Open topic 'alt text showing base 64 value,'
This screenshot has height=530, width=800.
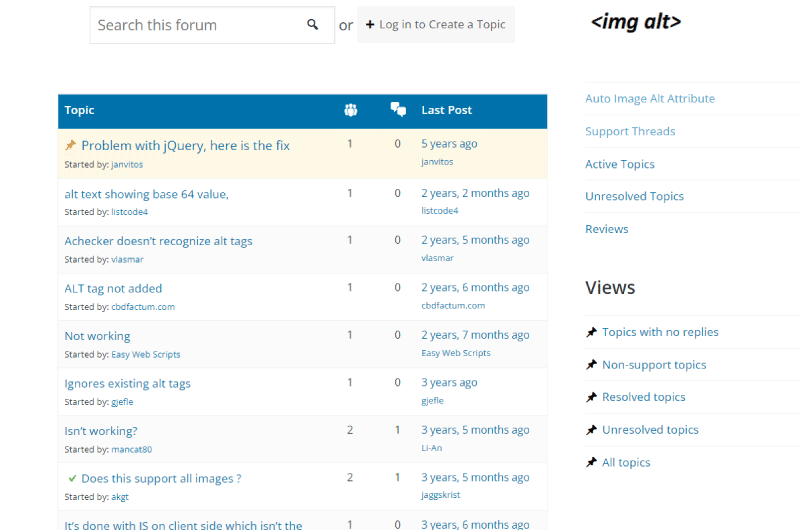click(x=146, y=194)
